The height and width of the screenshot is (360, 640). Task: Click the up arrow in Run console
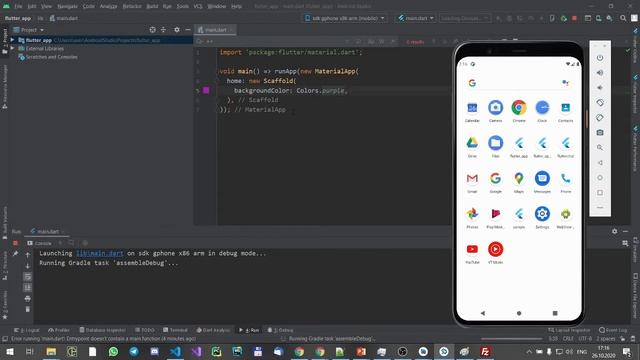[x=27, y=255]
